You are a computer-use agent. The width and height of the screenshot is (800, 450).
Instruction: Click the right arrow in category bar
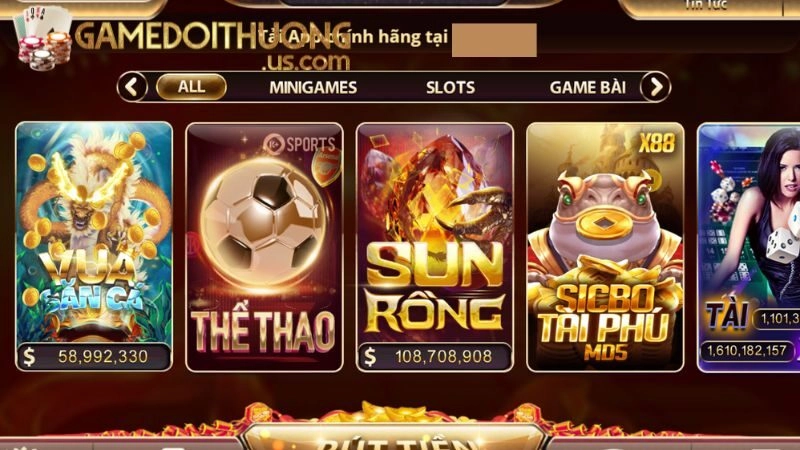pos(656,87)
